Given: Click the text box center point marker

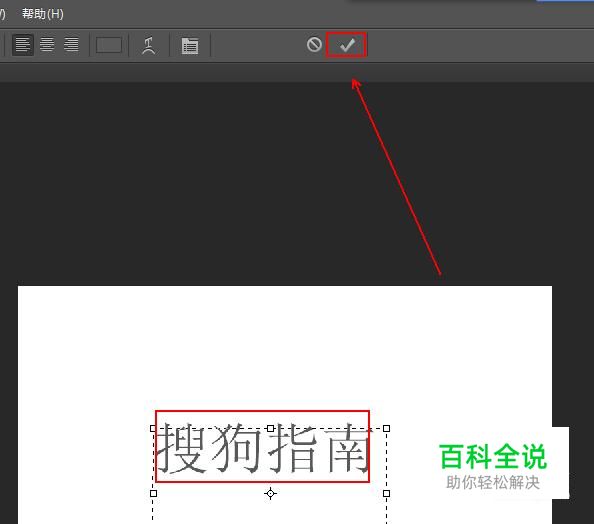Looking at the screenshot, I should click(270, 493).
